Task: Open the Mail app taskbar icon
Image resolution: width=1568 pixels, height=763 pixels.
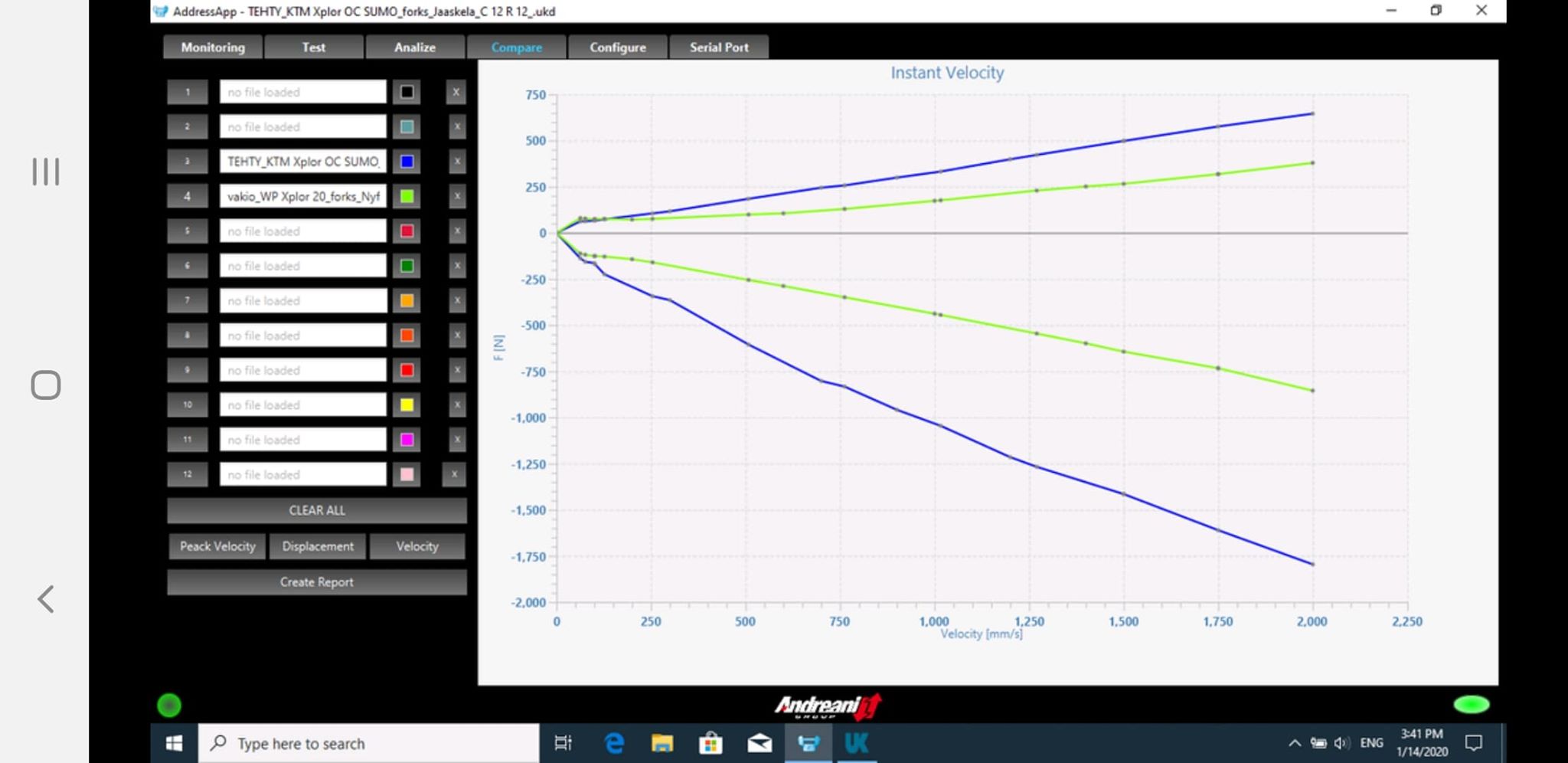Action: 759,743
